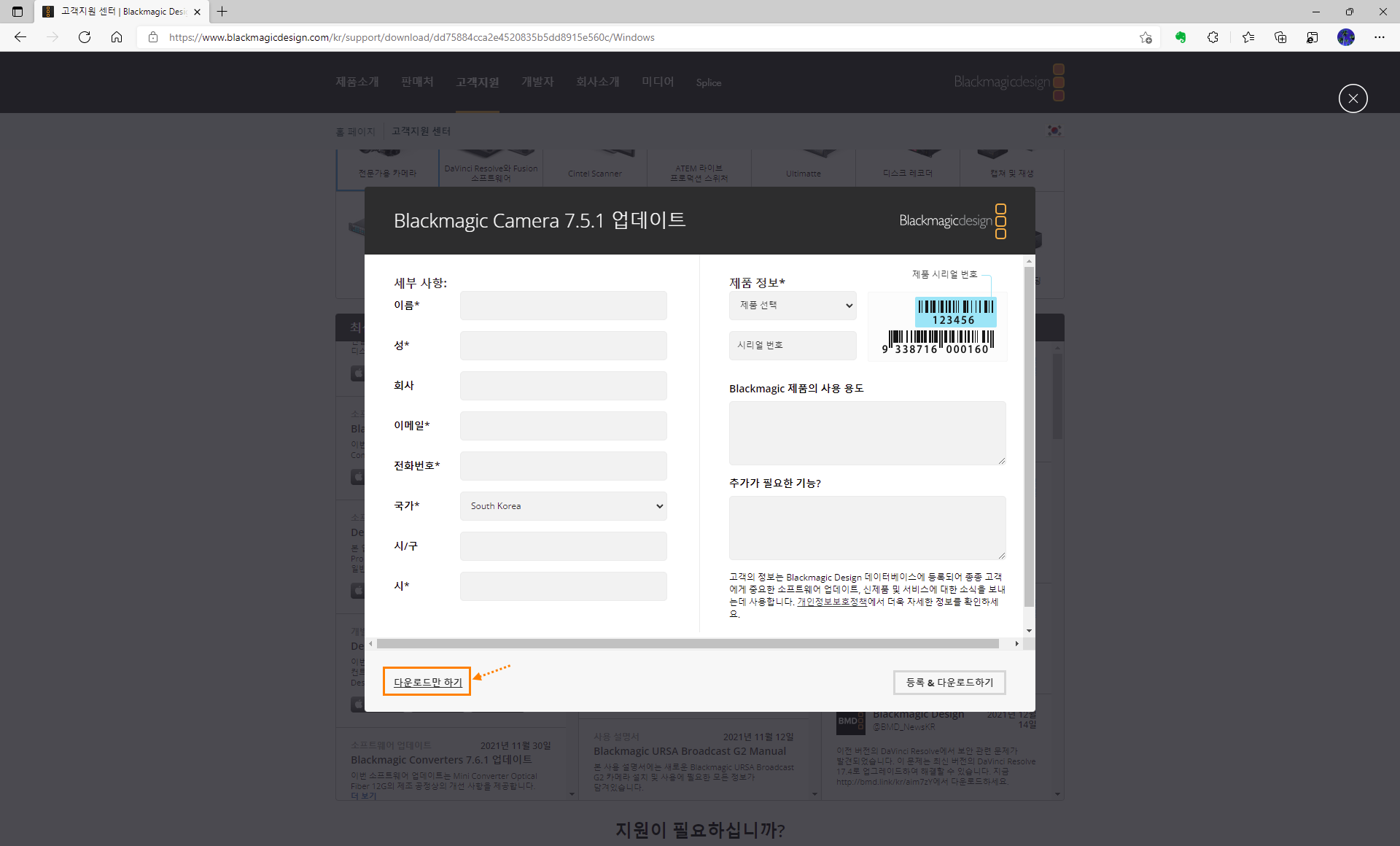
Task: Click the 추가가 필요한 기능 text area
Action: [868, 528]
